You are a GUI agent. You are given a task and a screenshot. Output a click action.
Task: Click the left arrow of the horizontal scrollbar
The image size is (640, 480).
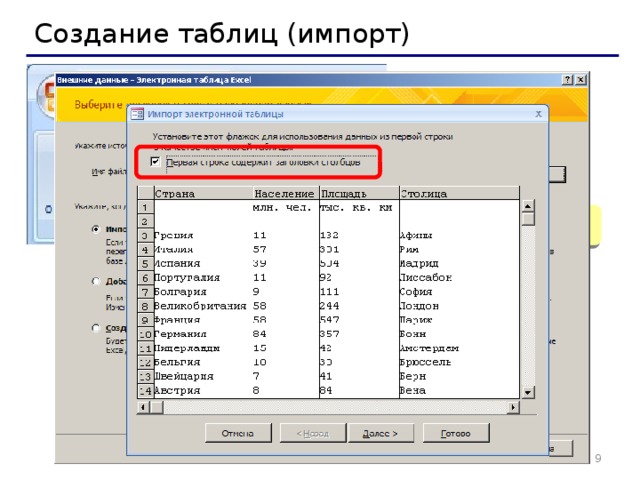click(143, 407)
